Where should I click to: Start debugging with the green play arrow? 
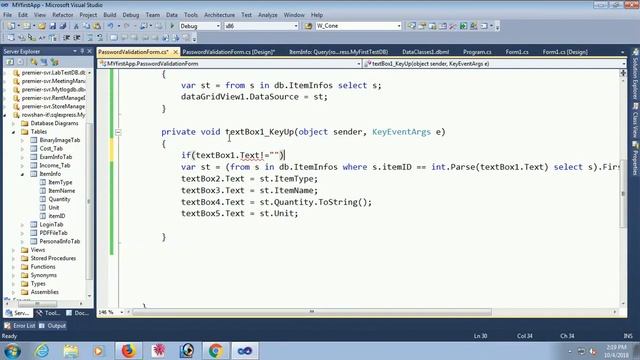(172, 26)
